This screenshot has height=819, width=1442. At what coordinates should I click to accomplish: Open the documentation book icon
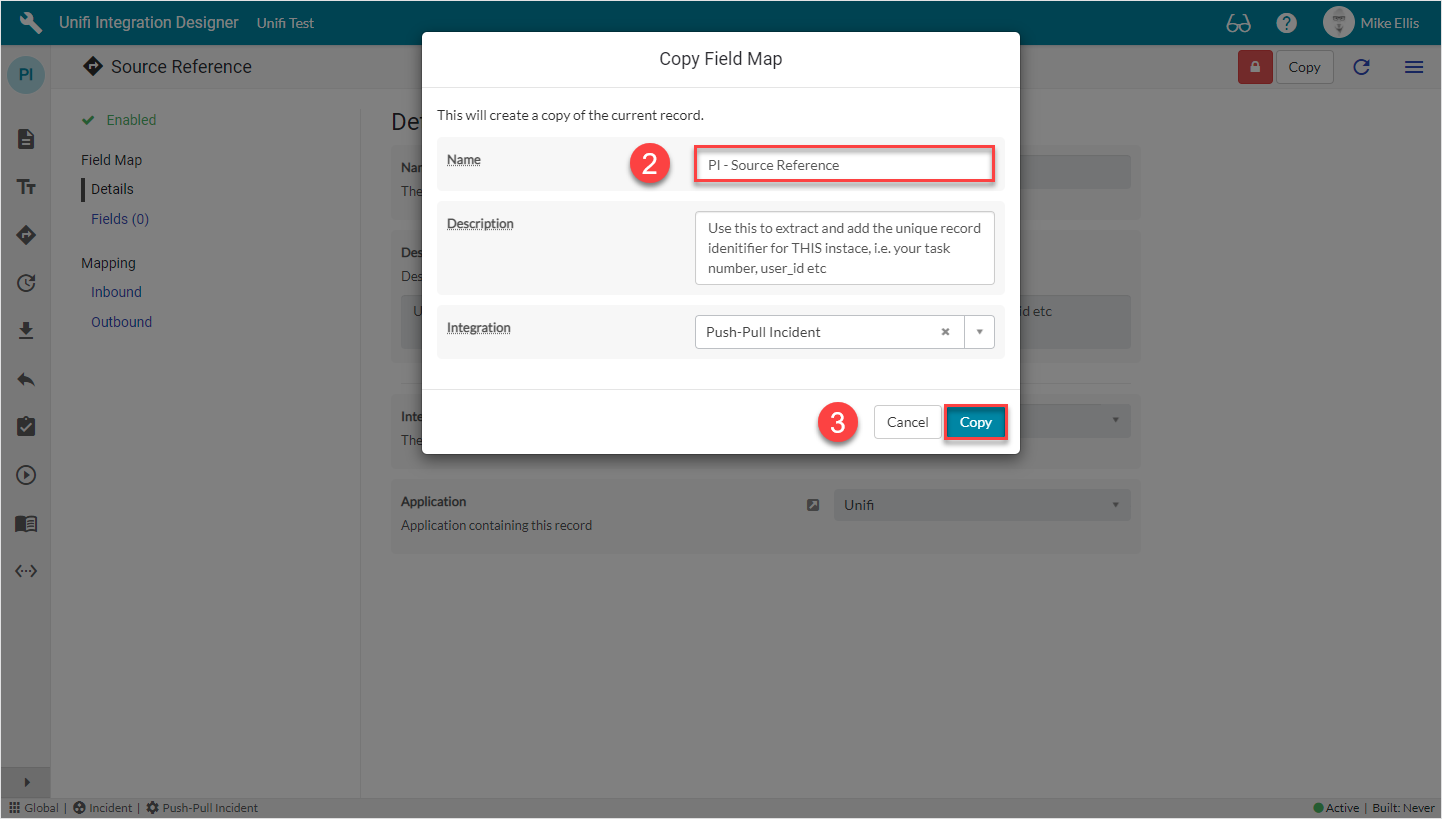[26, 523]
